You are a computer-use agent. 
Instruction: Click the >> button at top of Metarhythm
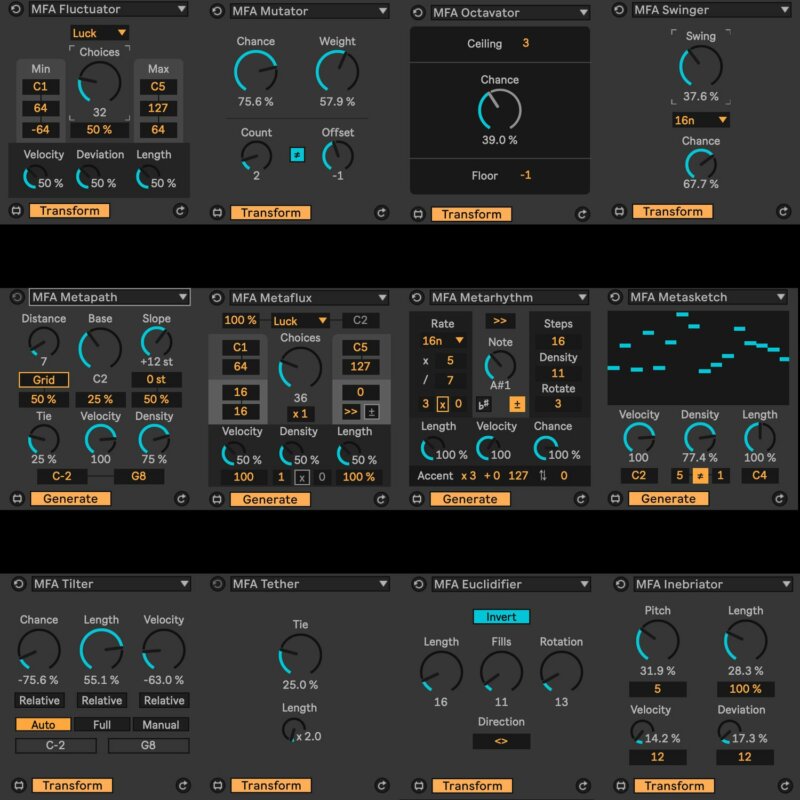pyautogui.click(x=500, y=321)
